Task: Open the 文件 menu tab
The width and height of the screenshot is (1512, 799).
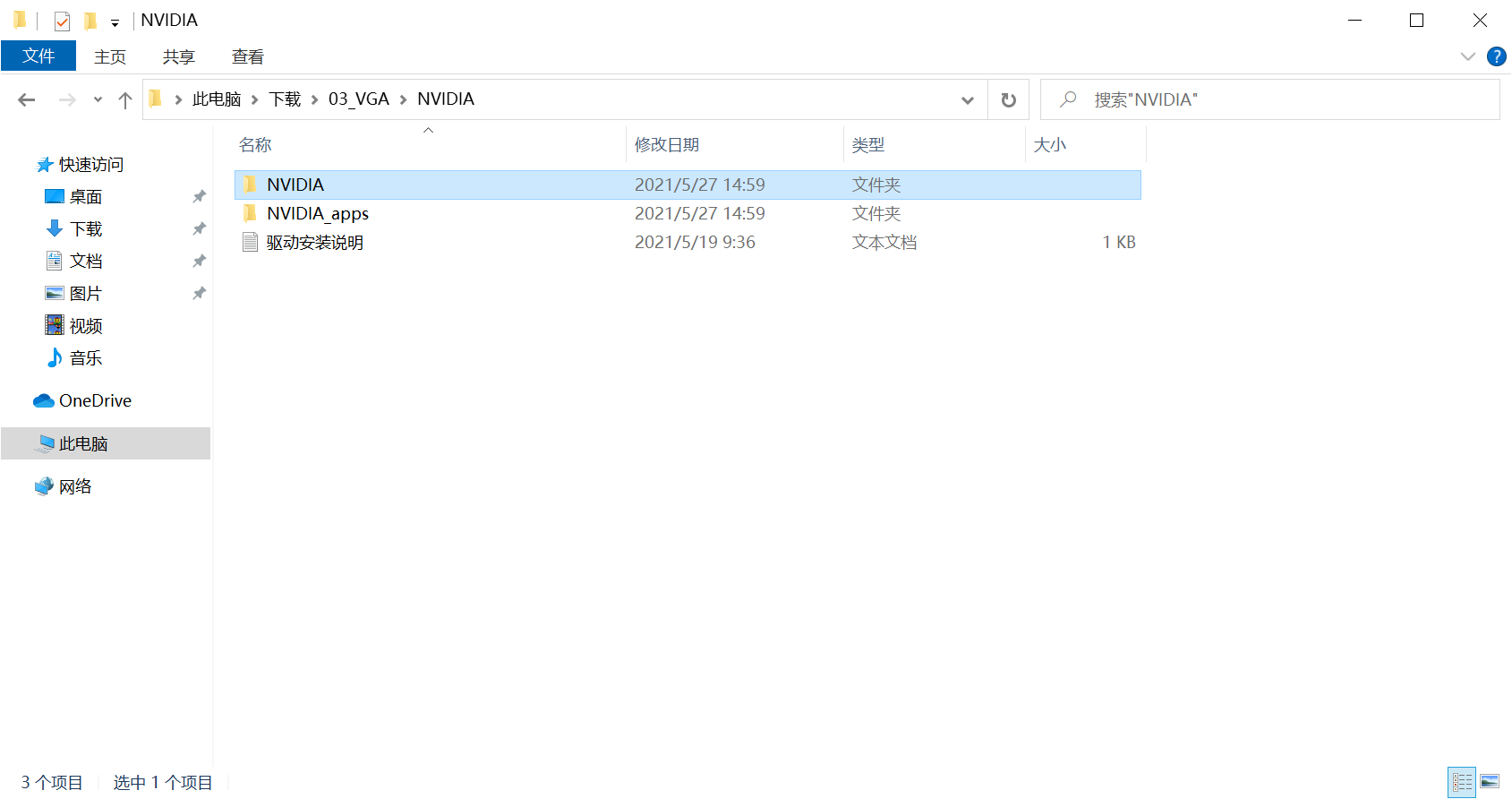Action: point(38,56)
